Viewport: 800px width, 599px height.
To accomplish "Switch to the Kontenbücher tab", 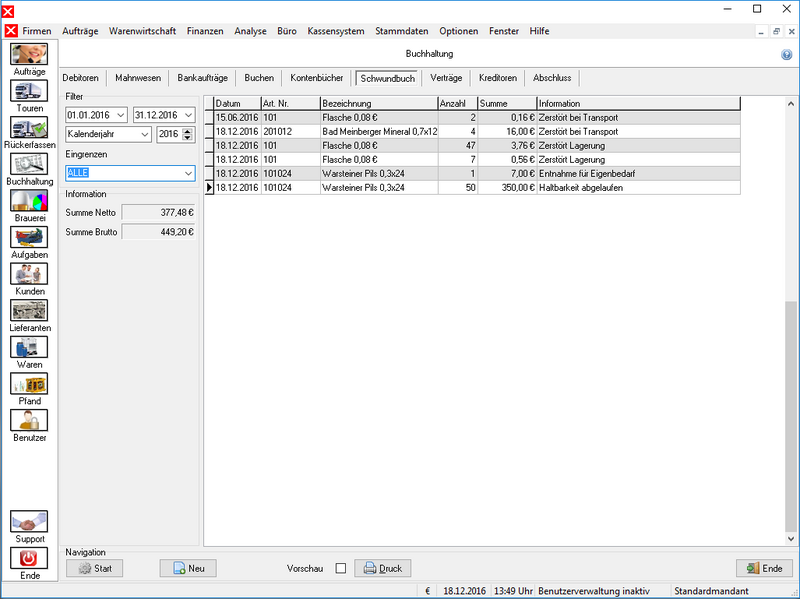I will point(316,78).
